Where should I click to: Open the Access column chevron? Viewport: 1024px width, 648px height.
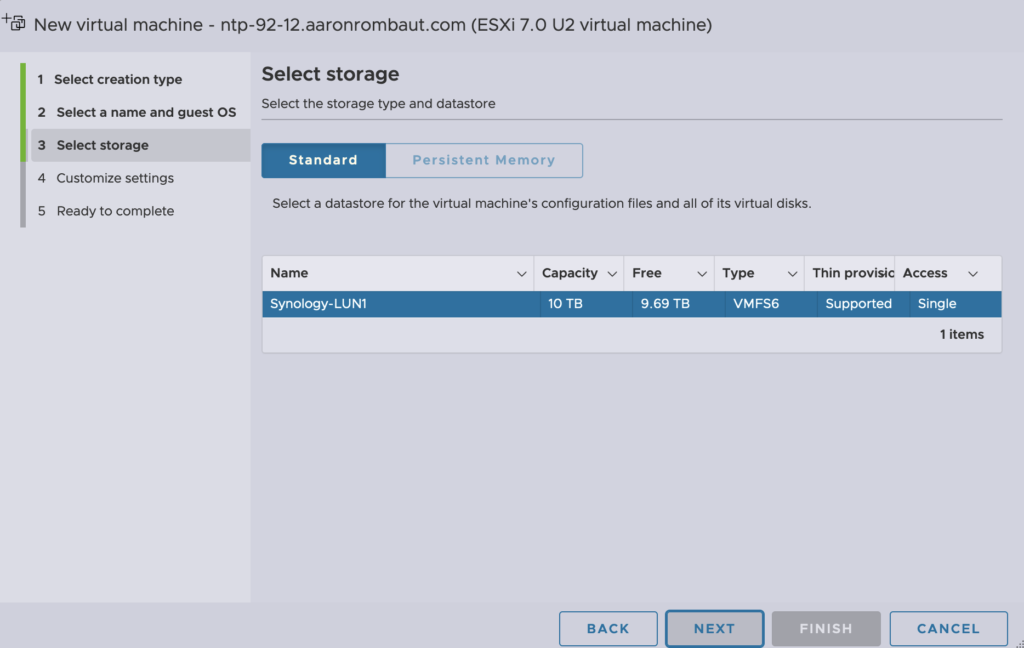tap(972, 274)
